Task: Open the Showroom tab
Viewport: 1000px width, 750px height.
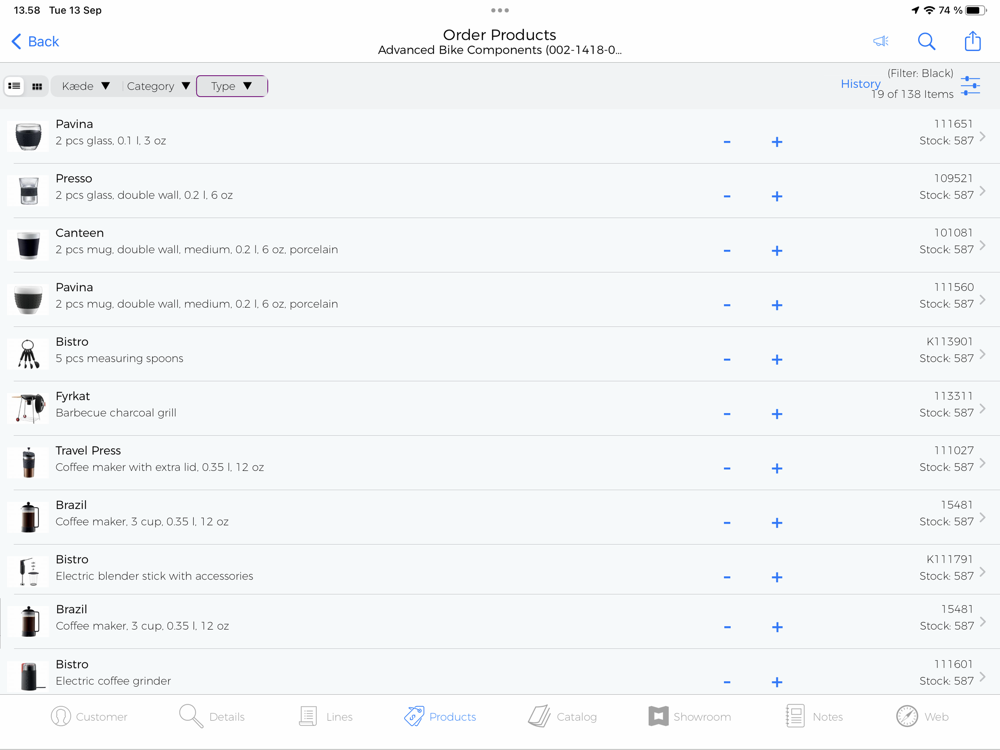Action: point(689,716)
